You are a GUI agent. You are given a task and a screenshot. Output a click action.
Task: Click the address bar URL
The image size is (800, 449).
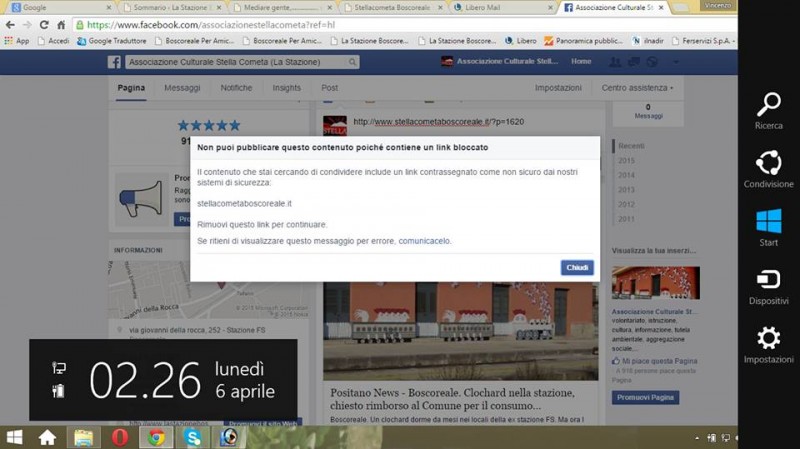pyautogui.click(x=211, y=24)
